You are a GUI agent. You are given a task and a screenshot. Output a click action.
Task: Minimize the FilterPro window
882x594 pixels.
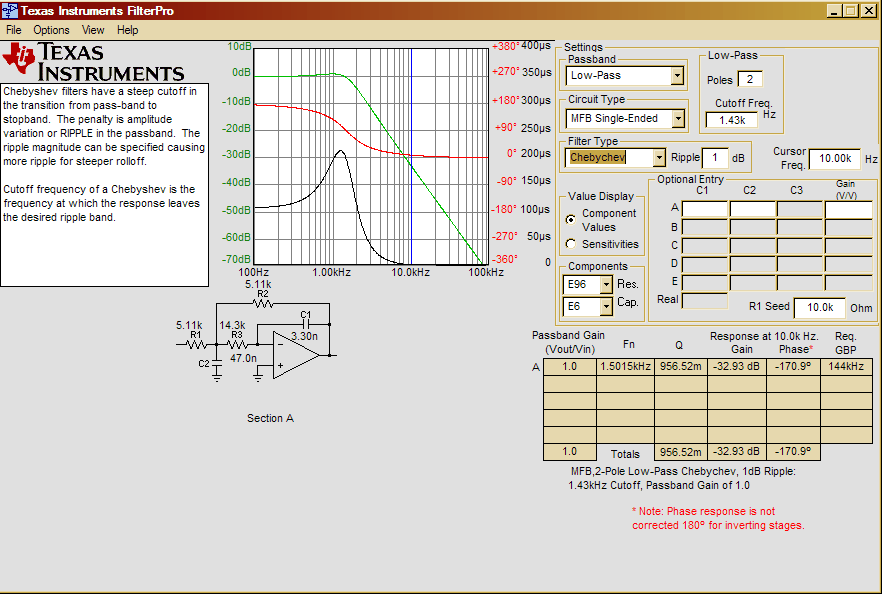[834, 11]
